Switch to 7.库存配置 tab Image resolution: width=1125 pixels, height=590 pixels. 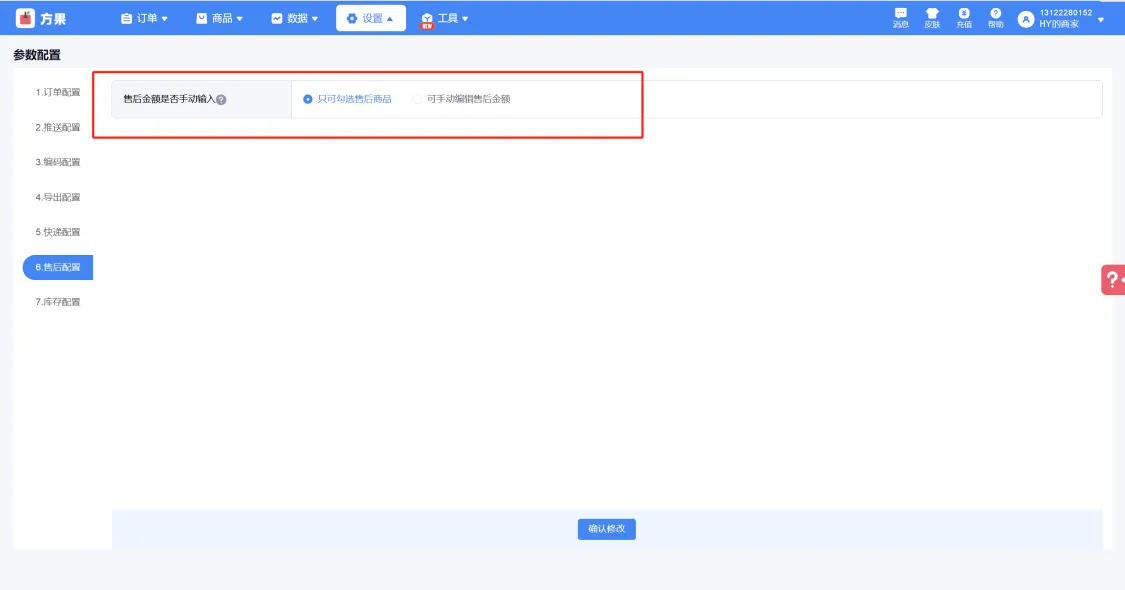click(58, 302)
